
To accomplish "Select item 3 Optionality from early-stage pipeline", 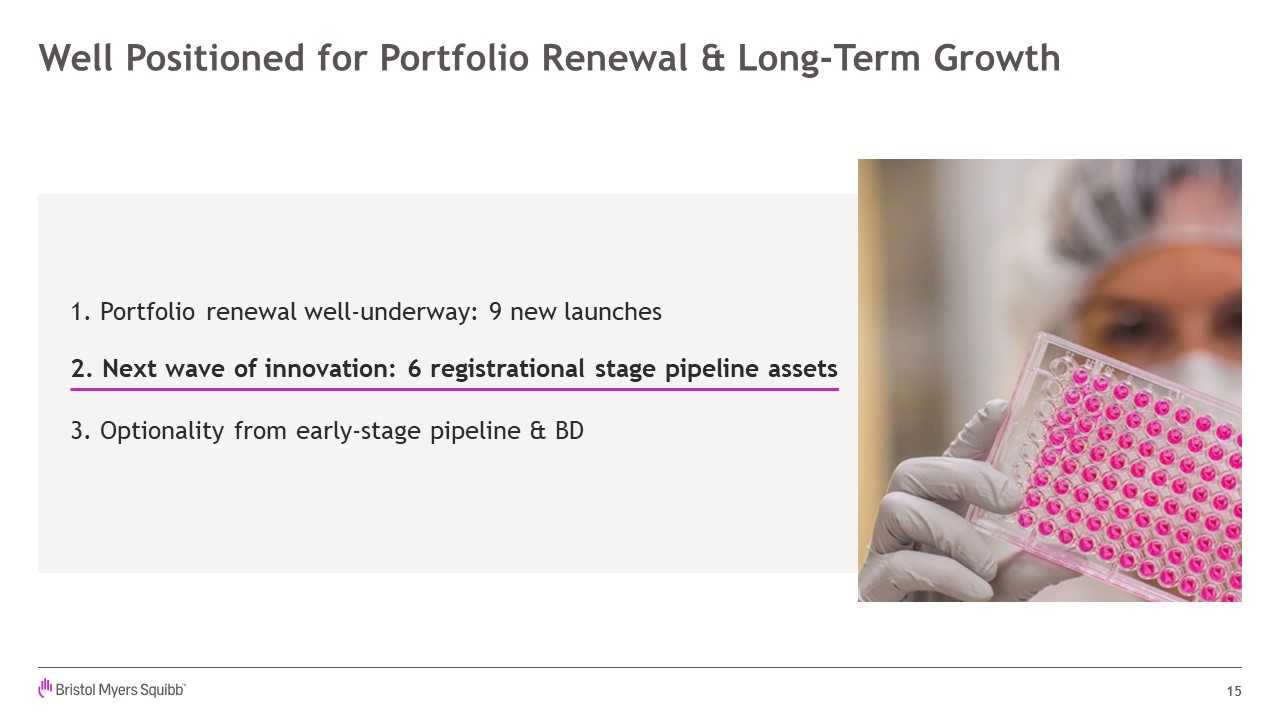I will pos(327,431).
